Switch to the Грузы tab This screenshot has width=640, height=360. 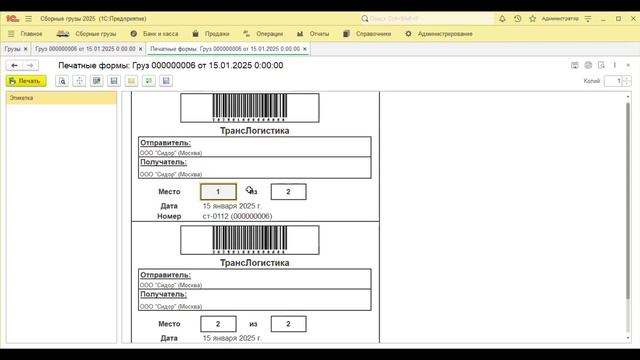point(12,49)
